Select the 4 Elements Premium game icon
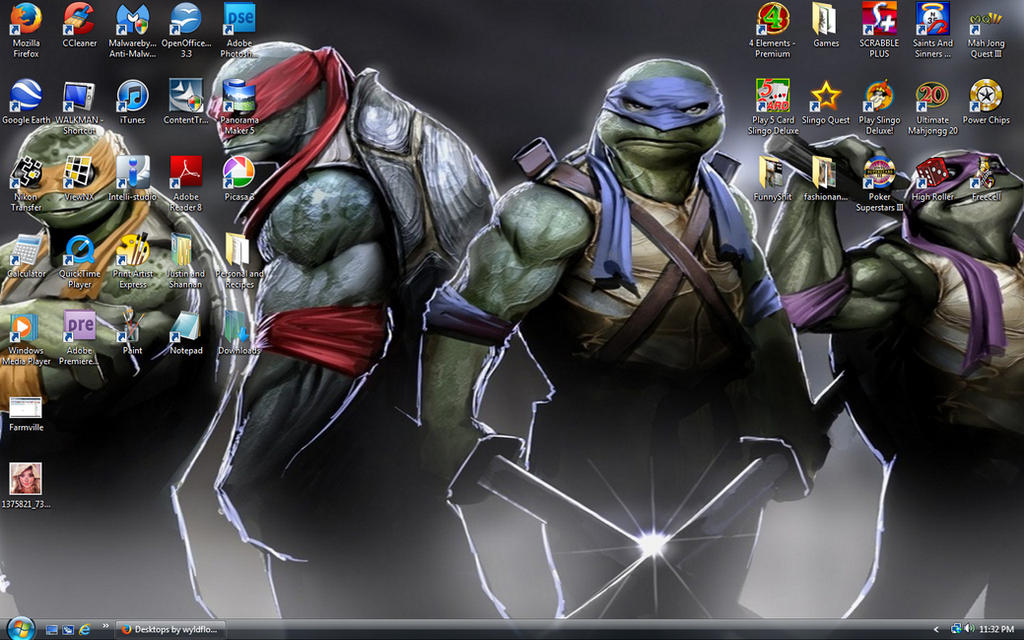The width and height of the screenshot is (1024, 640). 773,20
